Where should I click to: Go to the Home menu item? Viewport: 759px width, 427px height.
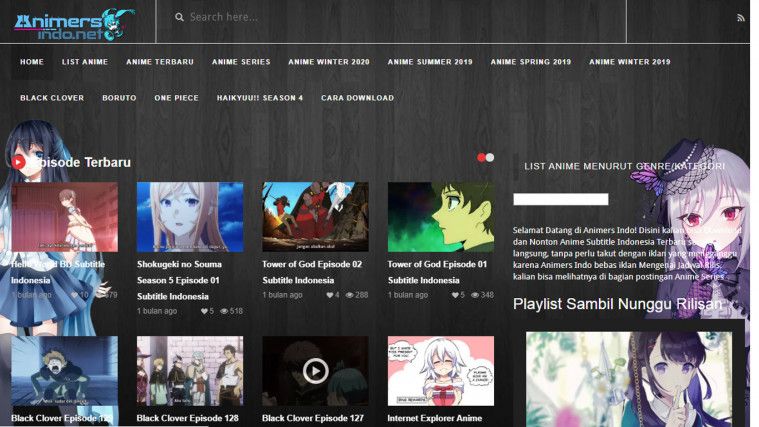pyautogui.click(x=32, y=62)
